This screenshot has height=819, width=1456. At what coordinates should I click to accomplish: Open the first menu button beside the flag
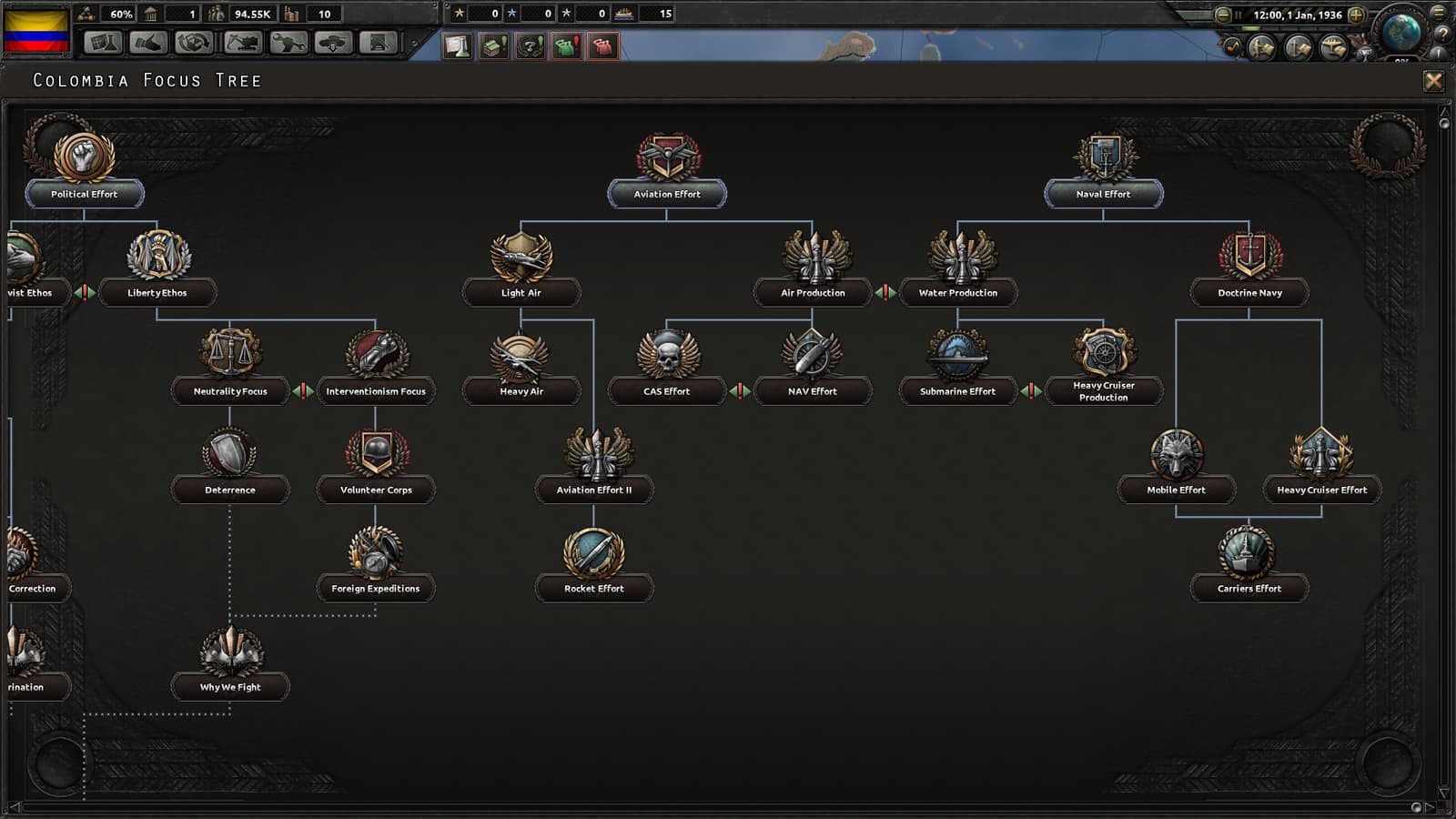point(102,43)
